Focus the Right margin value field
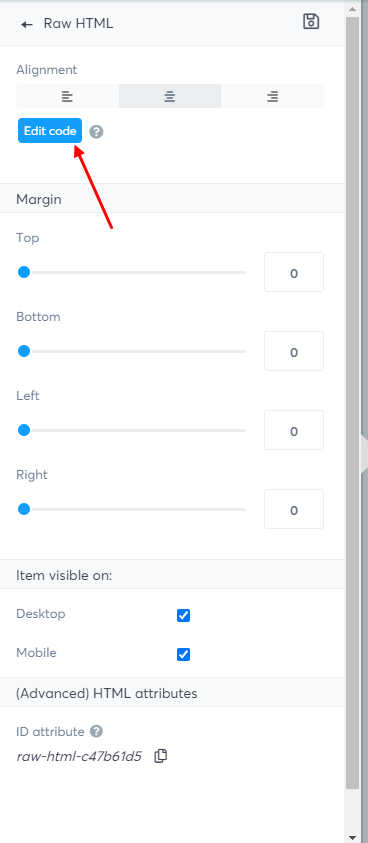This screenshot has height=843, width=368. (x=294, y=509)
